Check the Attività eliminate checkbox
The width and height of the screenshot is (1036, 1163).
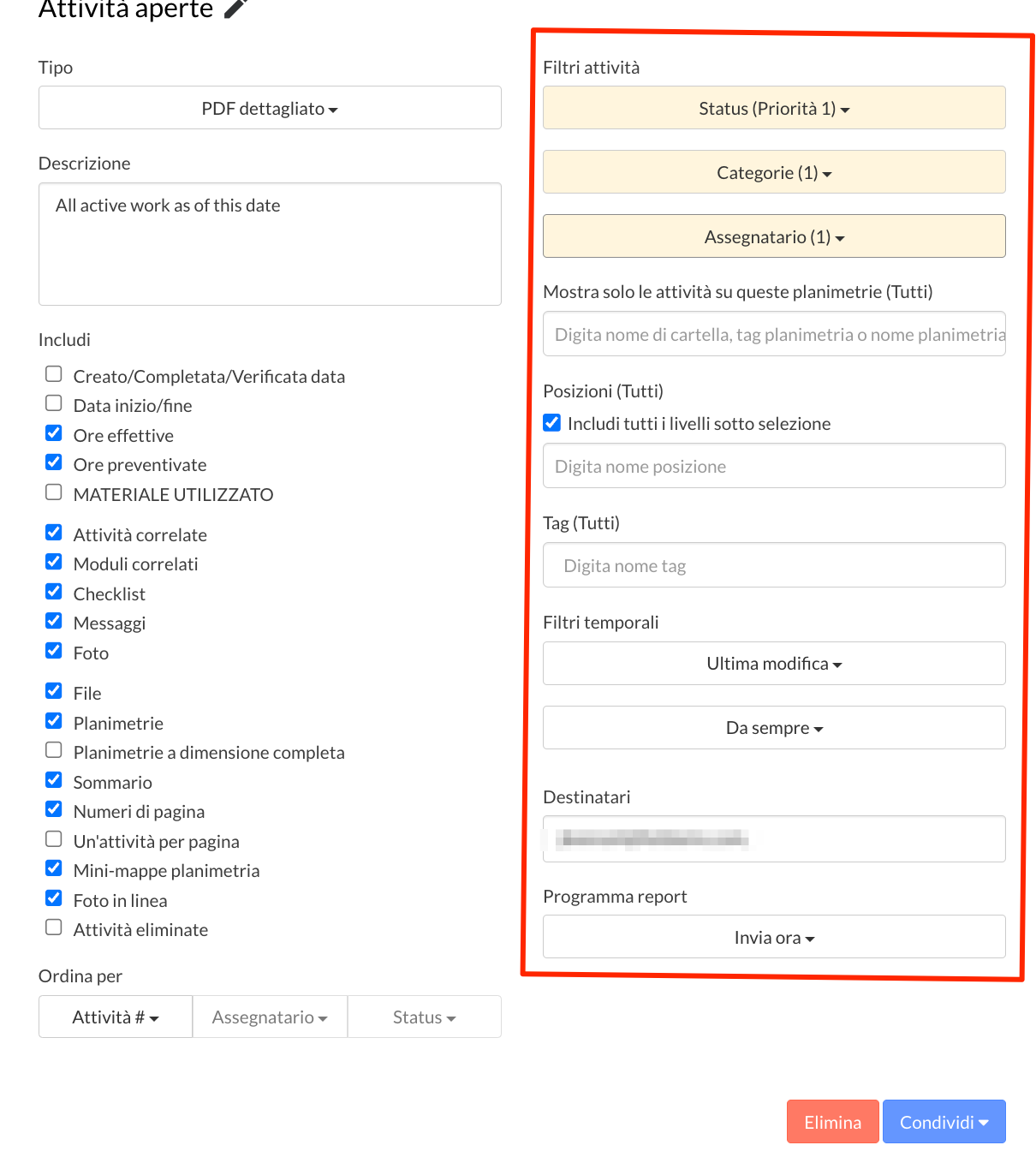[x=54, y=927]
